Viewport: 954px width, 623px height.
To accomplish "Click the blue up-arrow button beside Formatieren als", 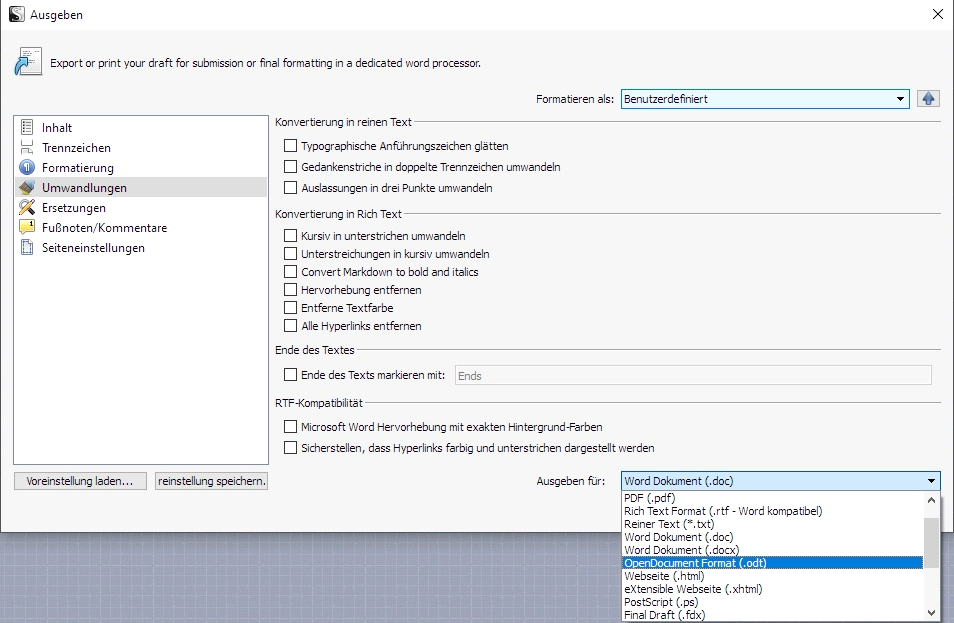I will [928, 99].
